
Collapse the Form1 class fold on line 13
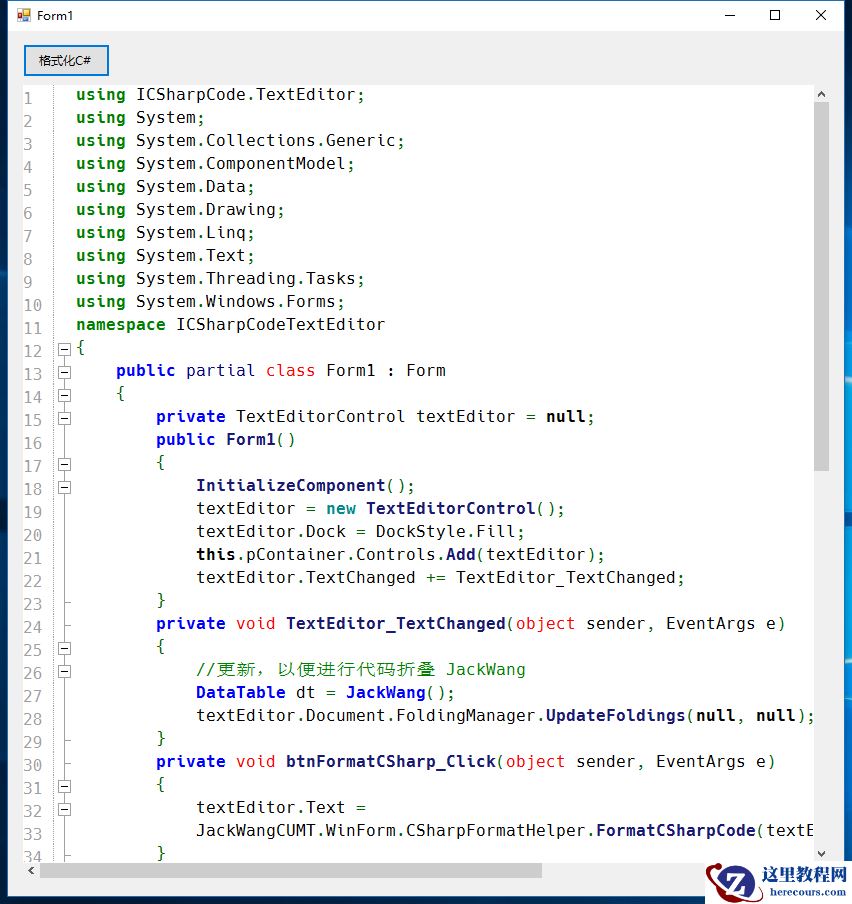pyautogui.click(x=64, y=371)
